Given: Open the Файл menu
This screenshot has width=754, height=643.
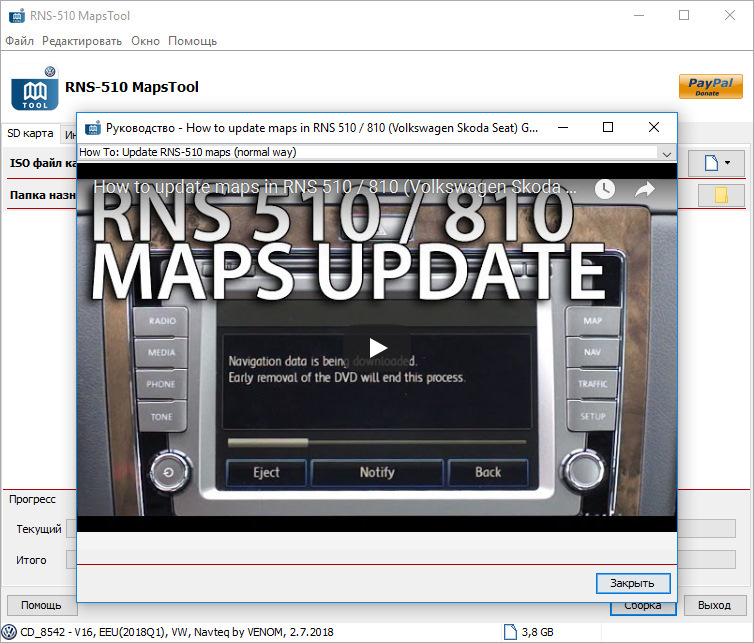Looking at the screenshot, I should pos(19,41).
